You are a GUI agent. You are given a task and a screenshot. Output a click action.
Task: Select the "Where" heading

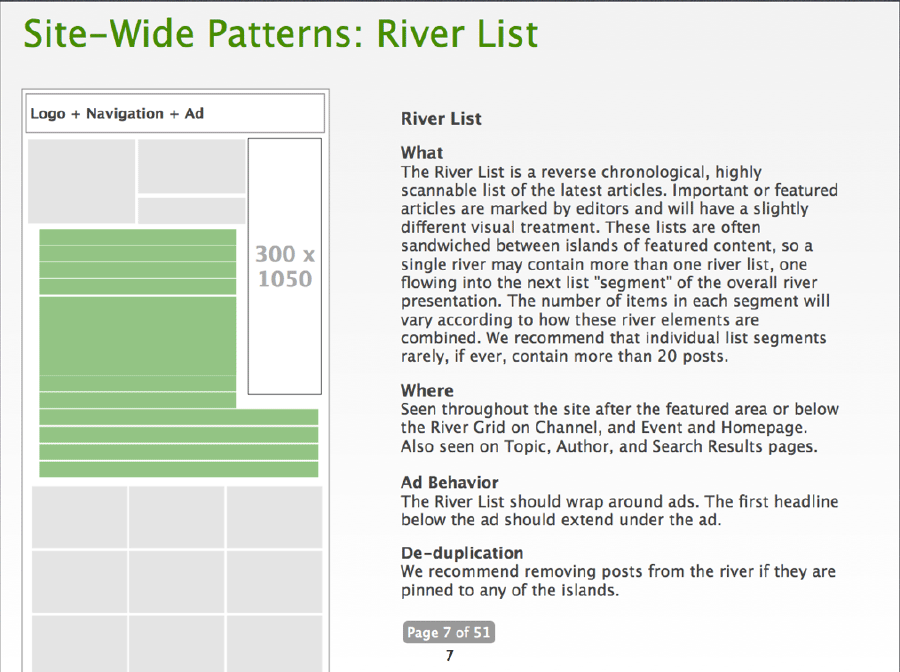pyautogui.click(x=427, y=390)
